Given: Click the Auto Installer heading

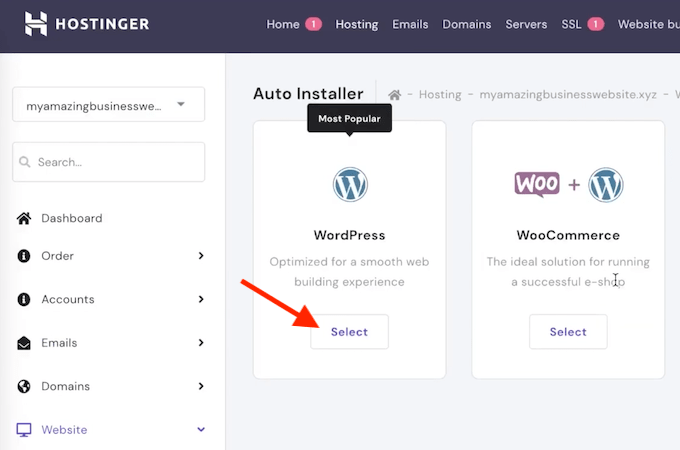Looking at the screenshot, I should (308, 94).
